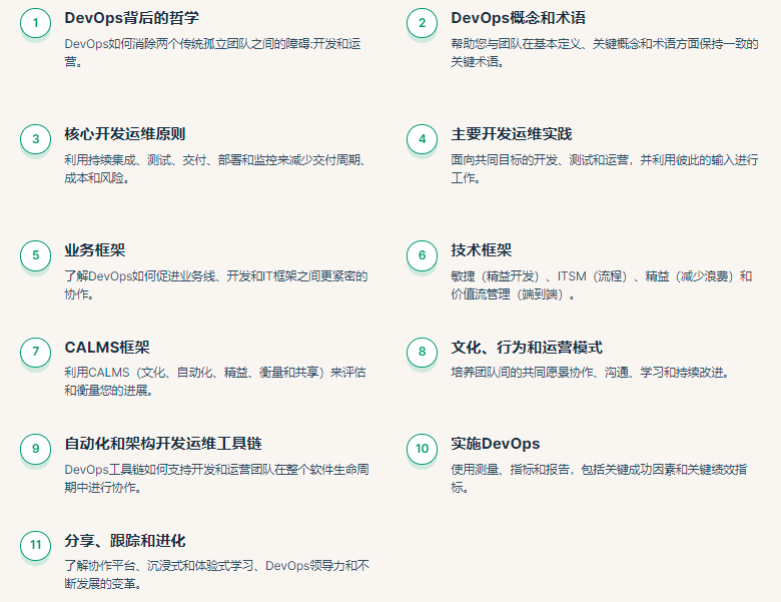Select the "主要开发运维实践" heading
Screen dimensions: 781x602
coord(511,134)
